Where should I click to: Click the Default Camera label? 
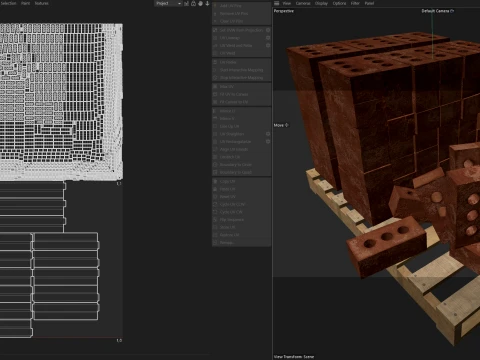pos(438,11)
